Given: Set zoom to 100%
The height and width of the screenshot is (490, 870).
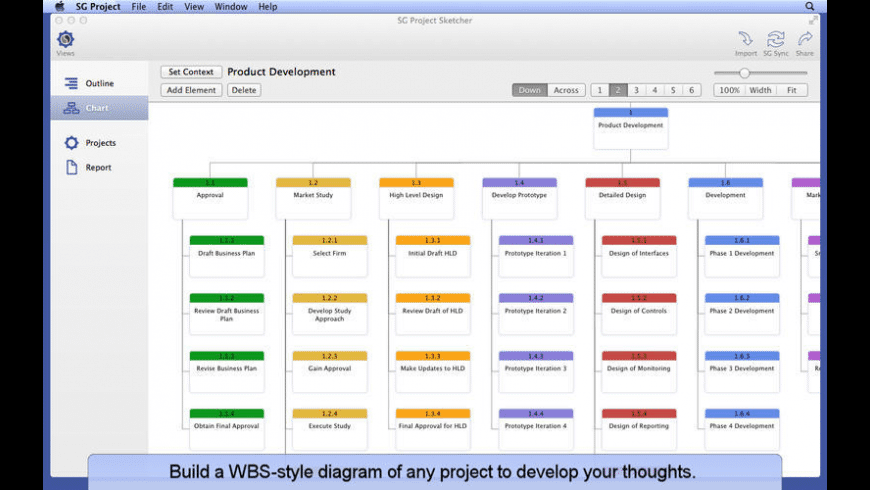Looking at the screenshot, I should pos(729,90).
